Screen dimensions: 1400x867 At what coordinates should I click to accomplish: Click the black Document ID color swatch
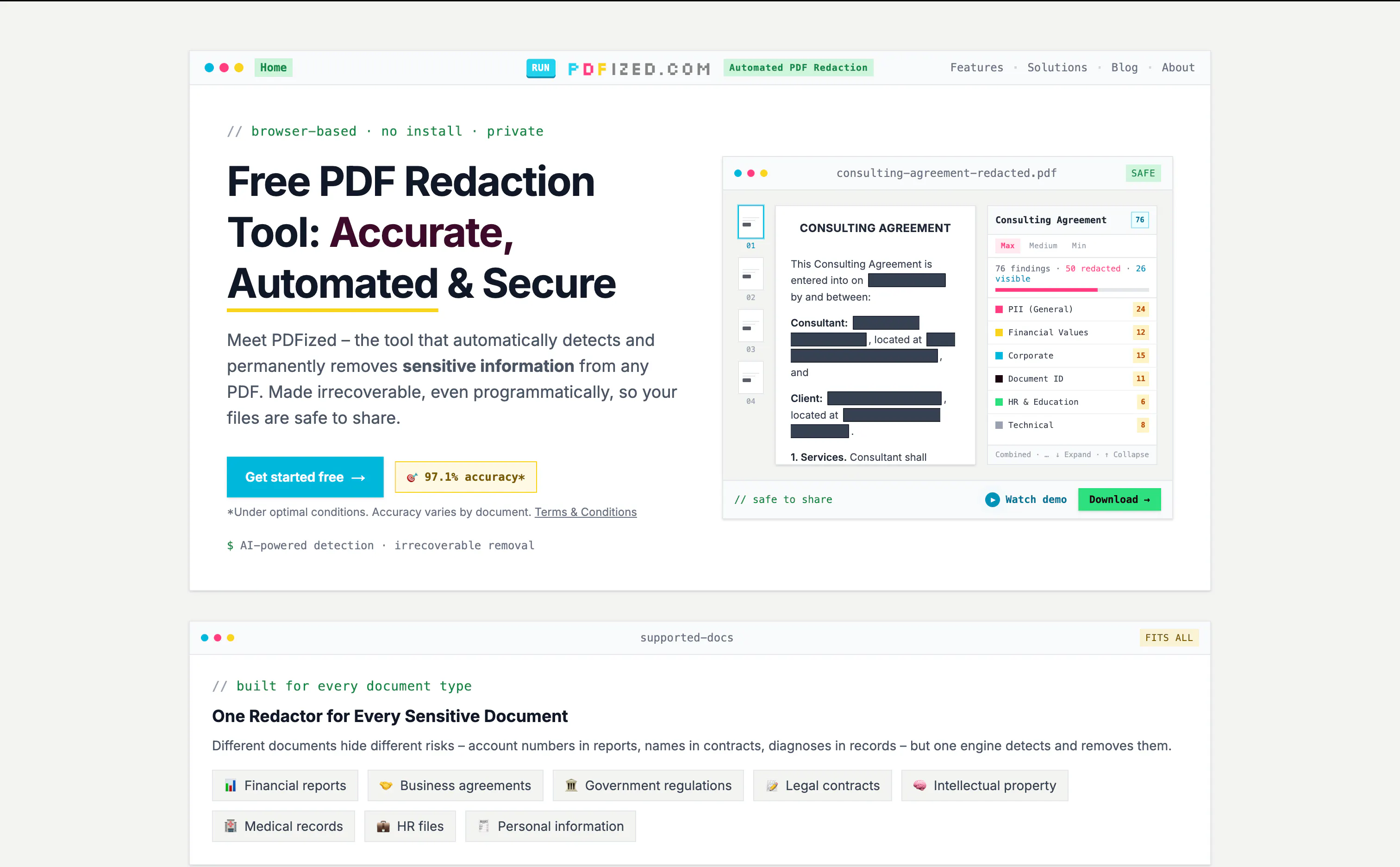click(x=999, y=379)
